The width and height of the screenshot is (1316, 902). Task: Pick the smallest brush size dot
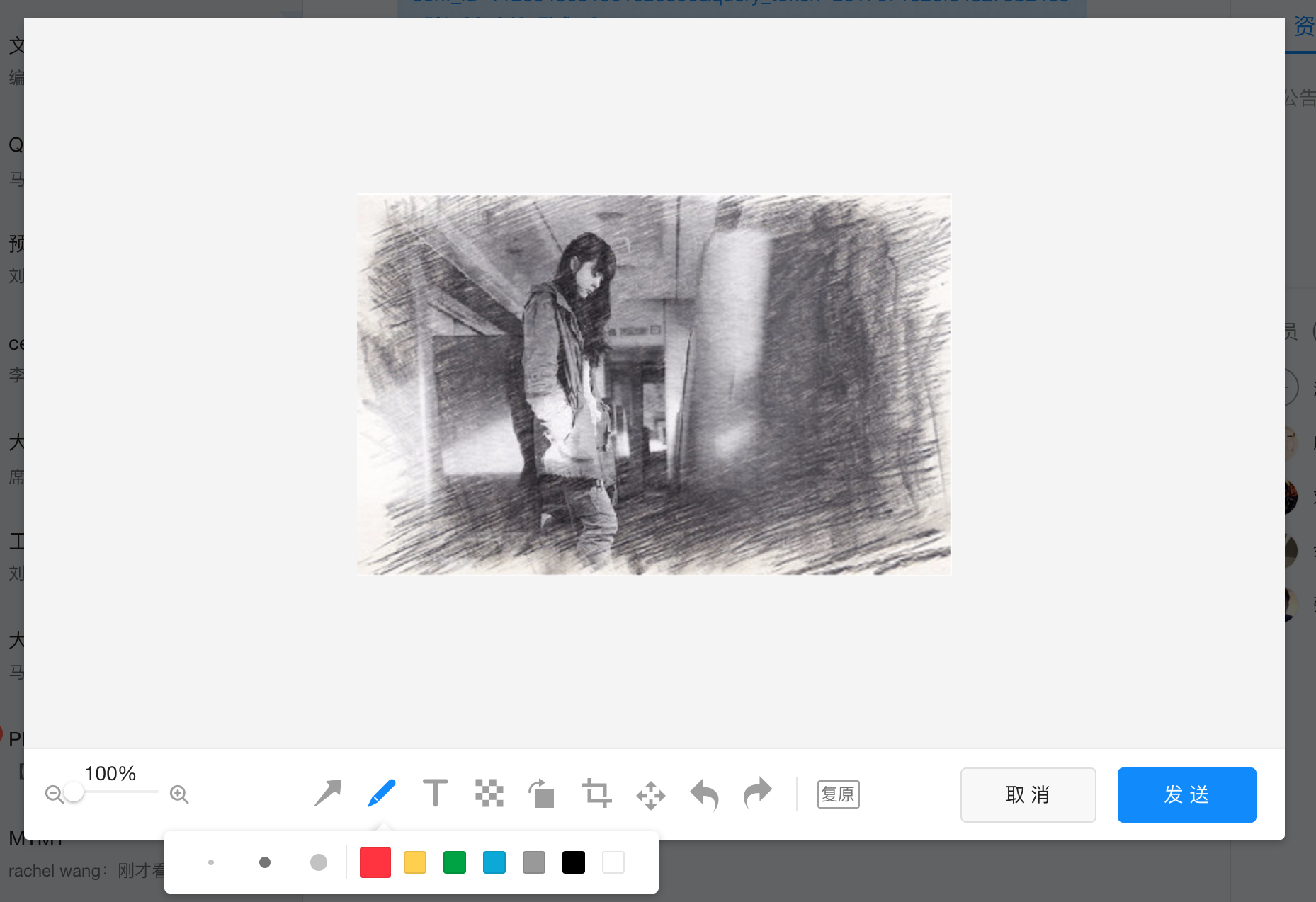(x=211, y=862)
